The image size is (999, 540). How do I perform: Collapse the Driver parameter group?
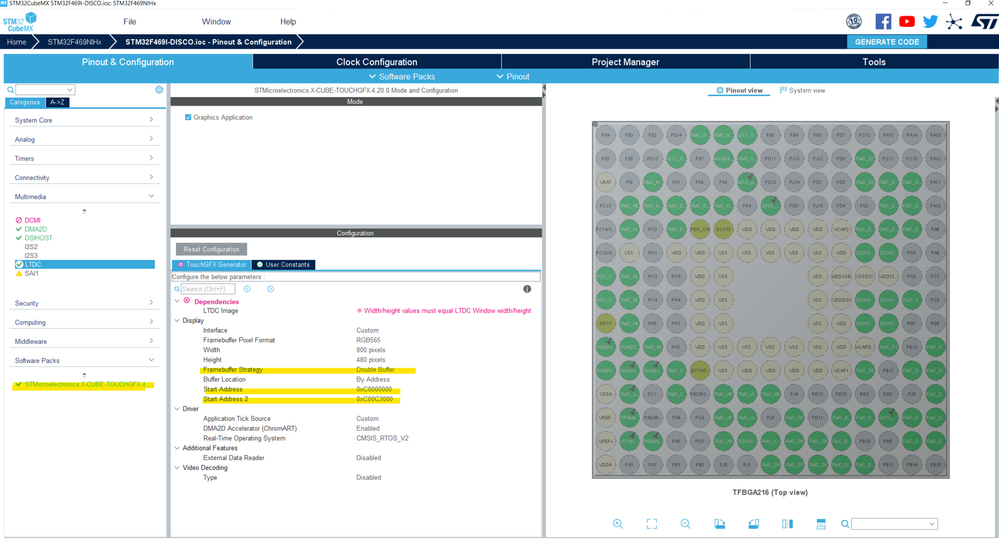pos(177,409)
